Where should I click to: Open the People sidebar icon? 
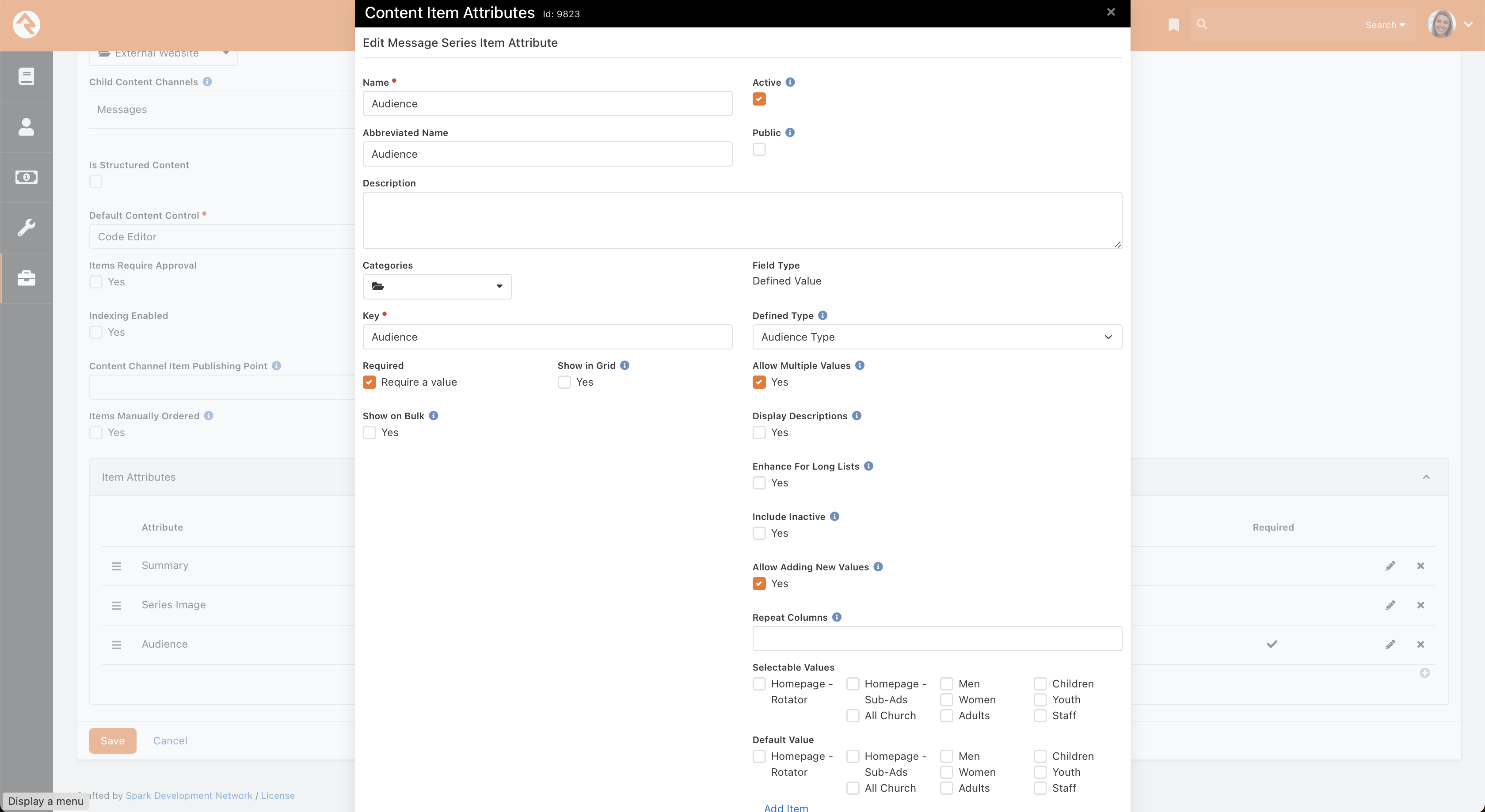coord(27,127)
